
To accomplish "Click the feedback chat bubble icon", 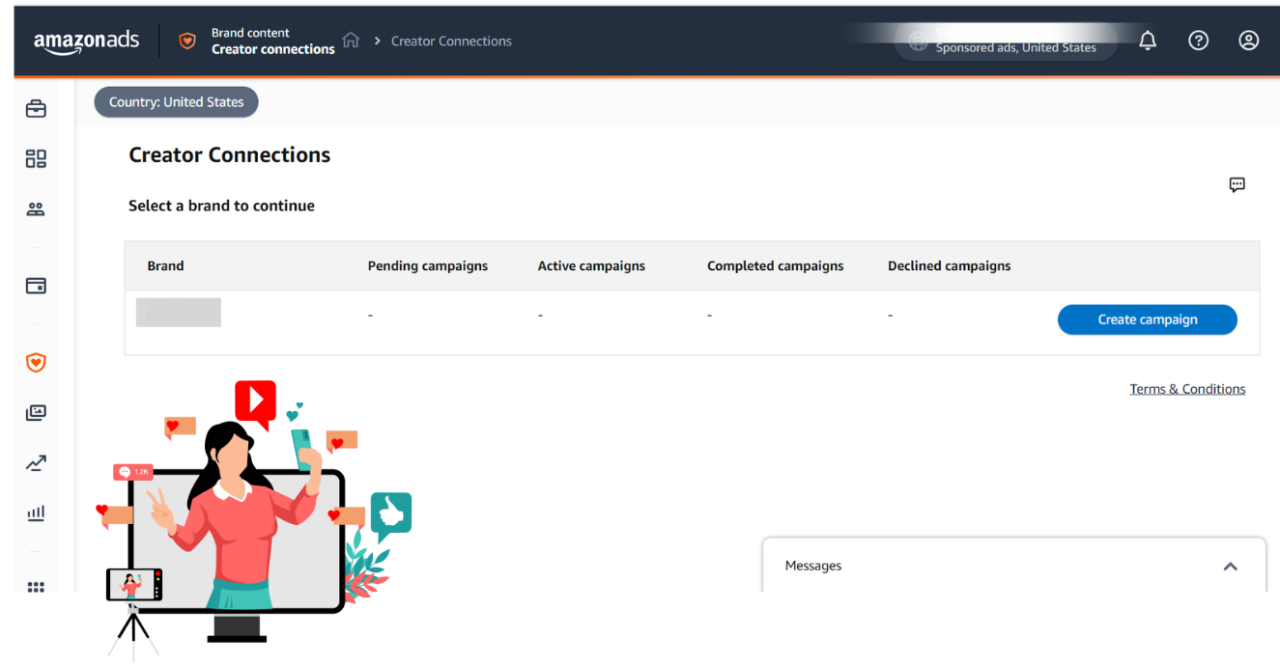I will [x=1237, y=185].
